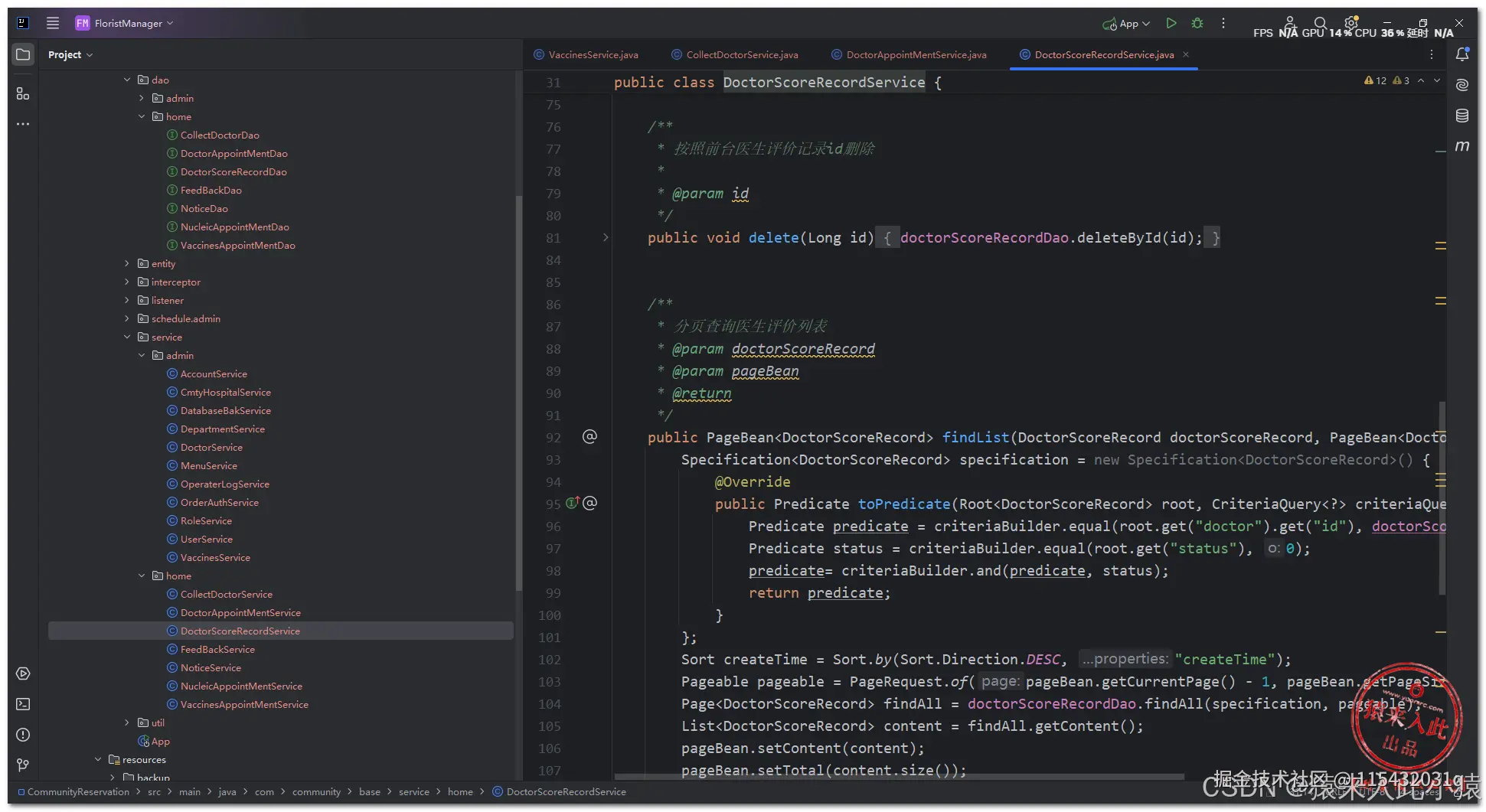Image resolution: width=1486 pixels, height=812 pixels.
Task: Open the AI Assistant tool window
Action: [1462, 85]
